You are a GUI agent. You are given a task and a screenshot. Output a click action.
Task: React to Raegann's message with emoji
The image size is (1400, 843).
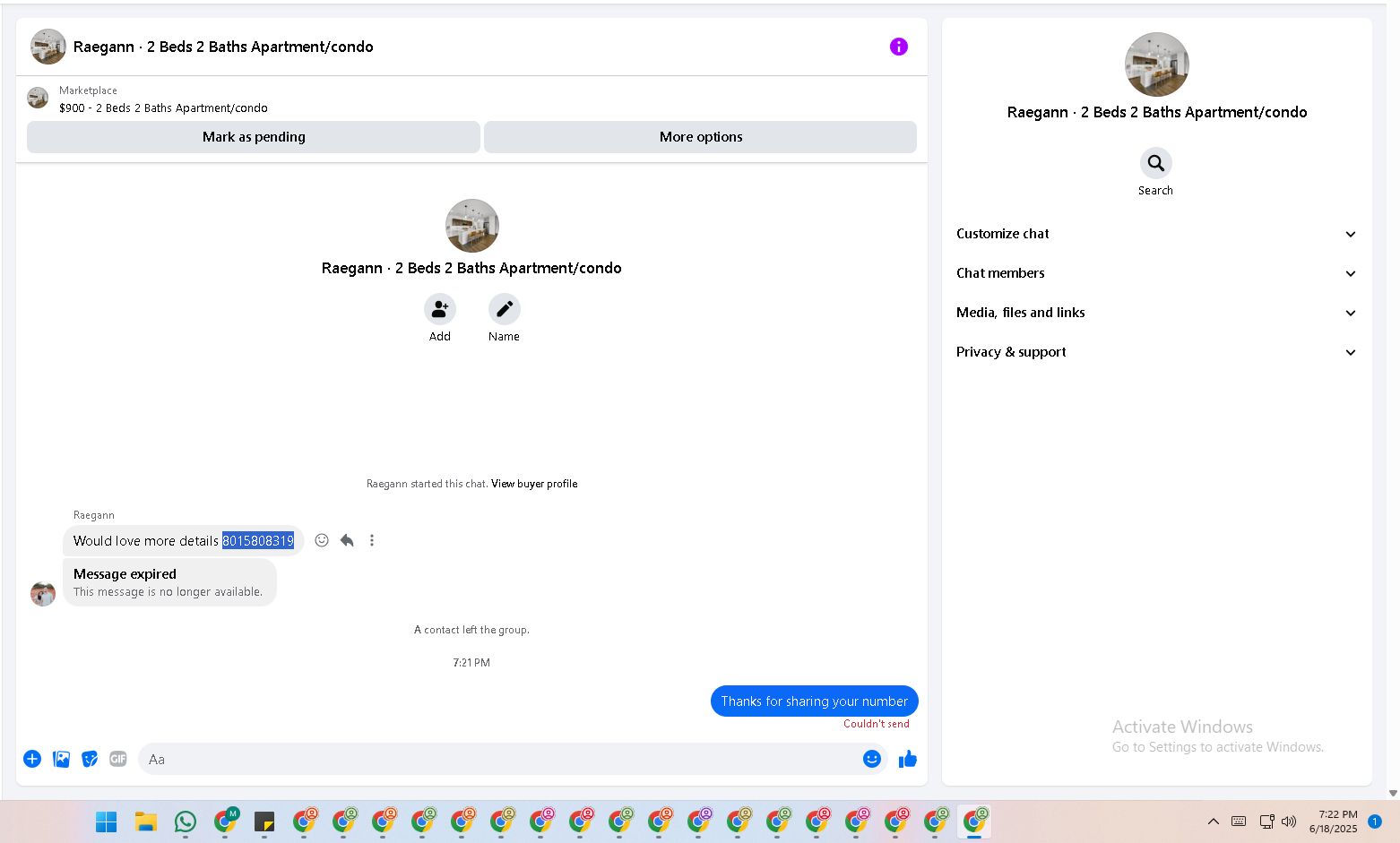coord(322,540)
